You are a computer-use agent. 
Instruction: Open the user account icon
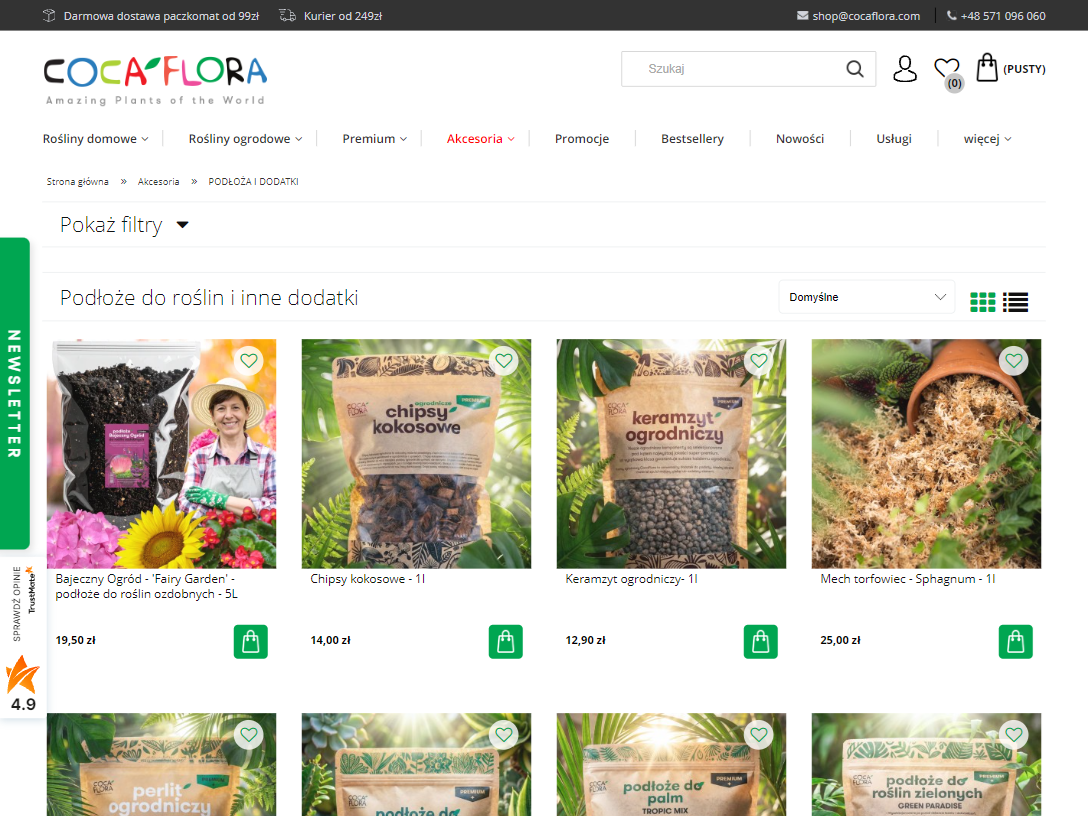[904, 69]
